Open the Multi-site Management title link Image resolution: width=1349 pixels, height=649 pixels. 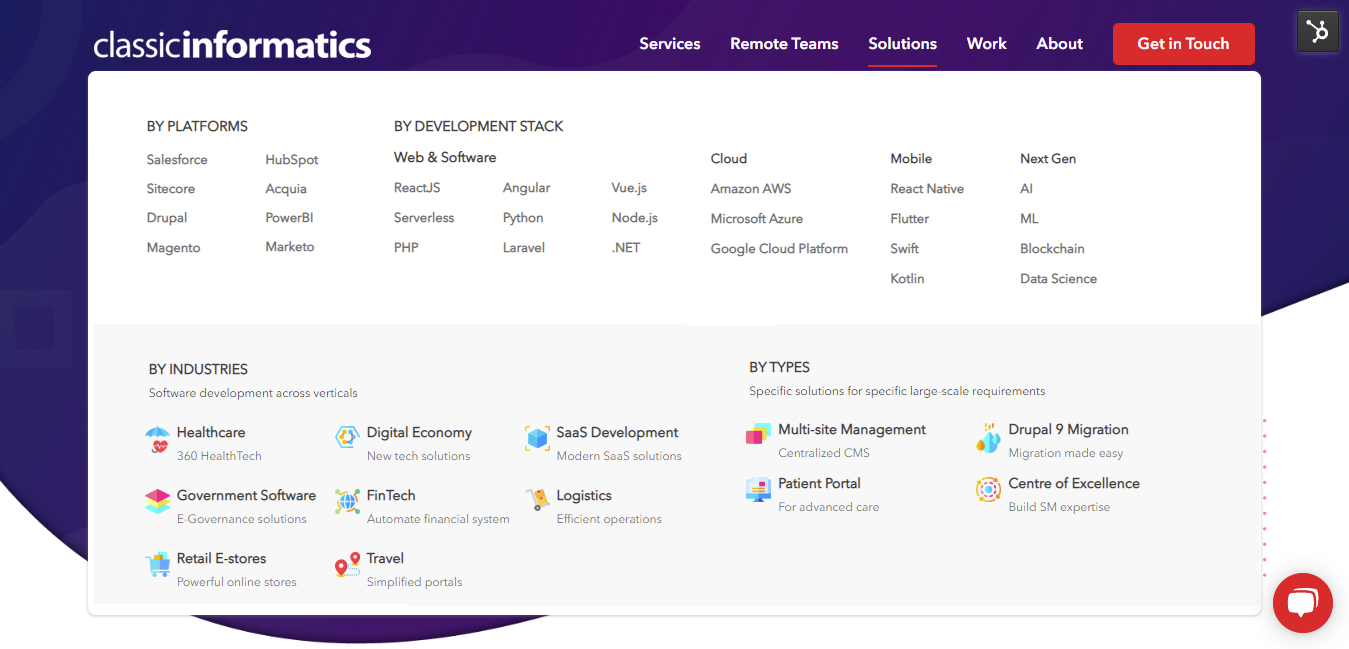coord(852,430)
